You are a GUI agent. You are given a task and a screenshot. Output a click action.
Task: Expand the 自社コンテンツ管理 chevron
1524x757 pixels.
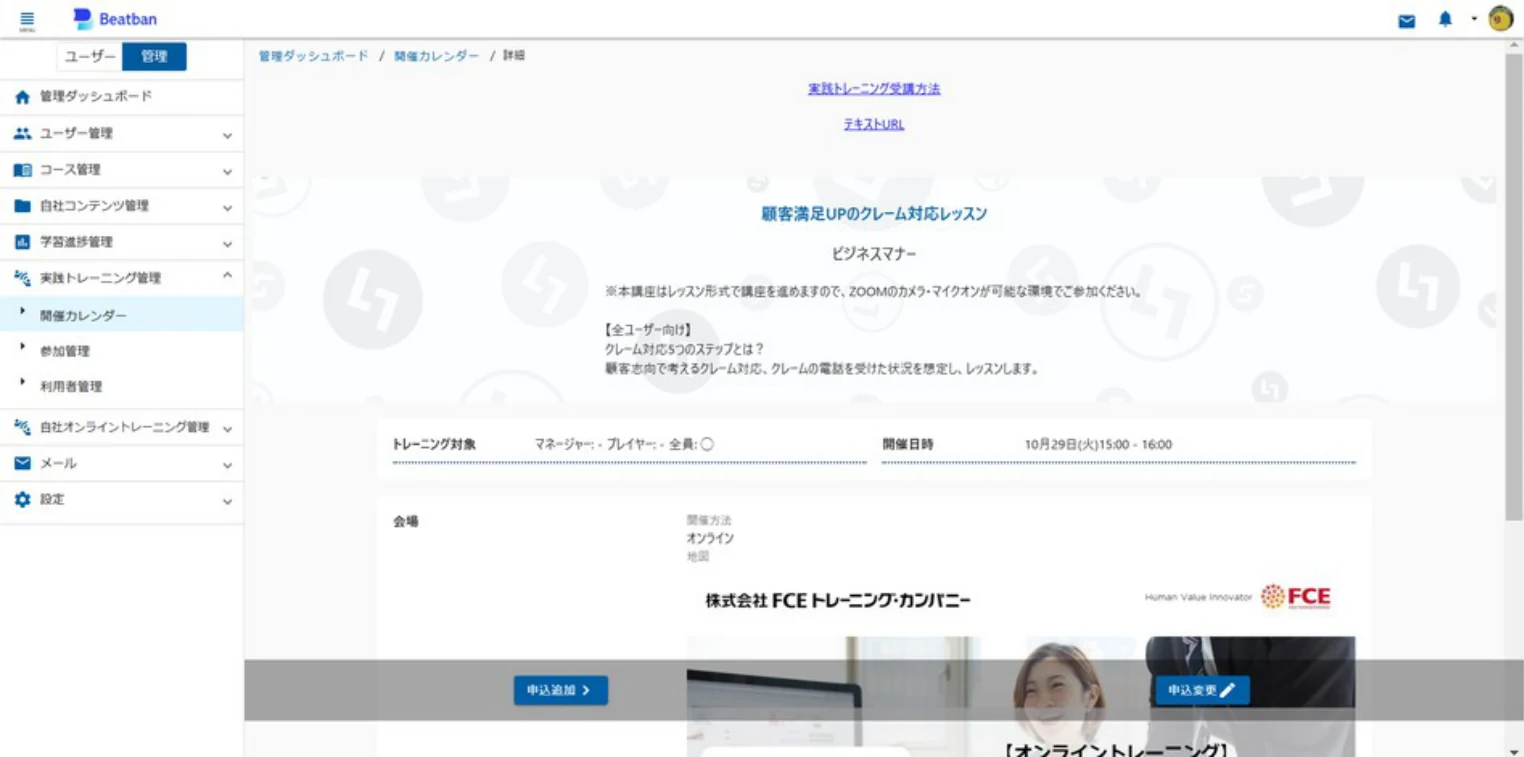click(227, 208)
